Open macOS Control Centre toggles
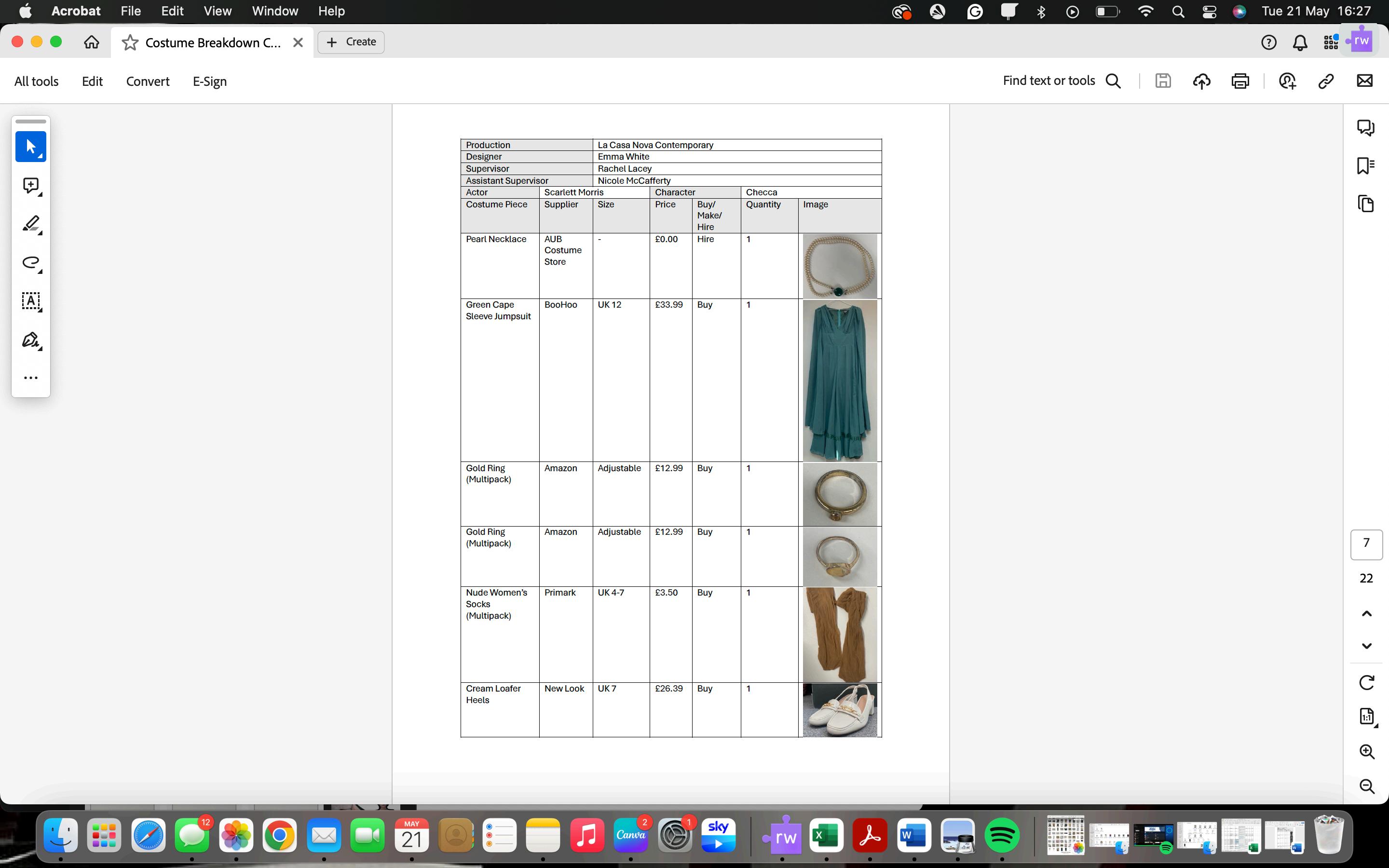The image size is (1389, 868). pos(1209,12)
